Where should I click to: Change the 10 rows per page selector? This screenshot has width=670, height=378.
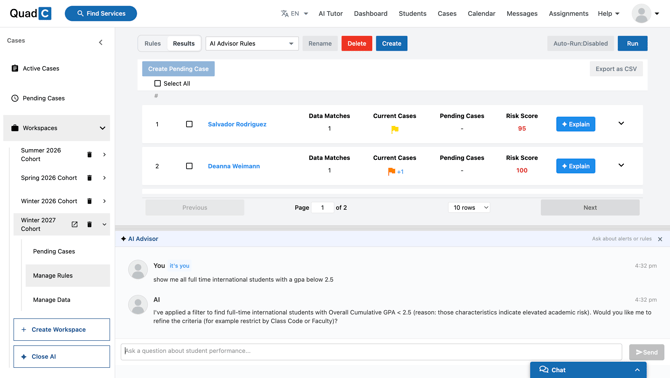469,208
